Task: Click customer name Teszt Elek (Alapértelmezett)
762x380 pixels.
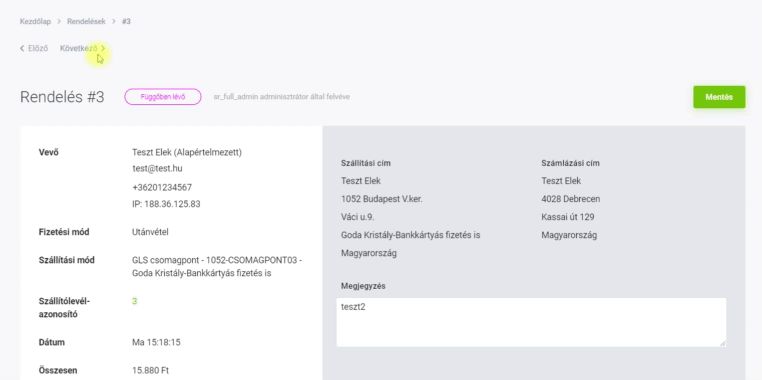Action: (x=187, y=153)
